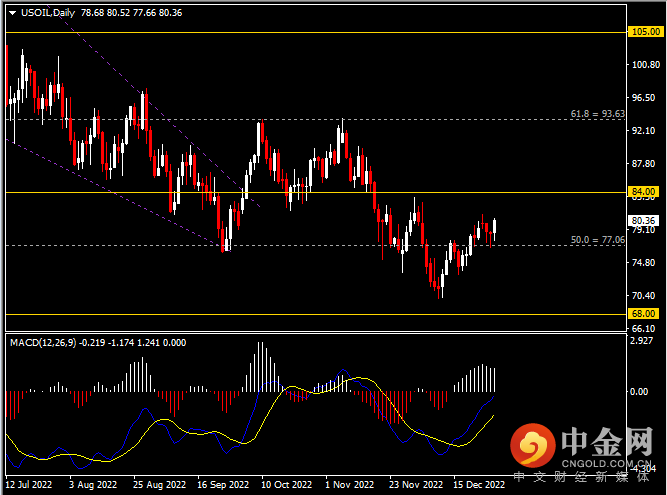The image size is (667, 495).
Task: Select the 15 Dec 2022 date marker
Action: (x=479, y=484)
